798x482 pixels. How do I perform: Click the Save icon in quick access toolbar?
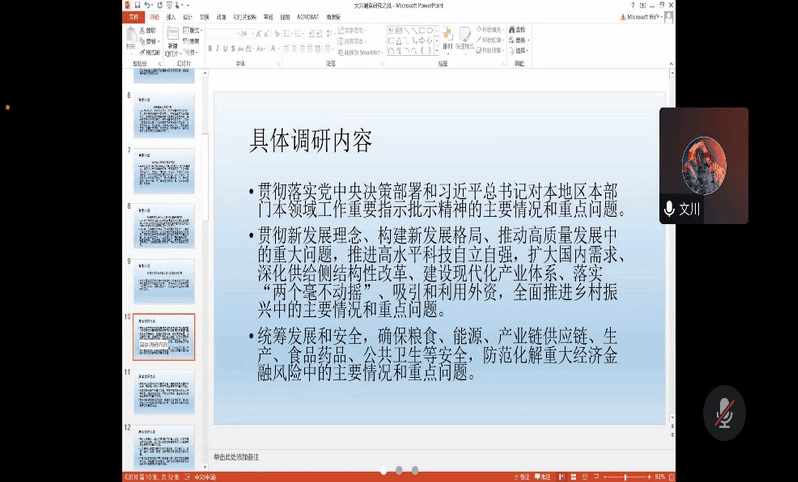coord(137,4)
